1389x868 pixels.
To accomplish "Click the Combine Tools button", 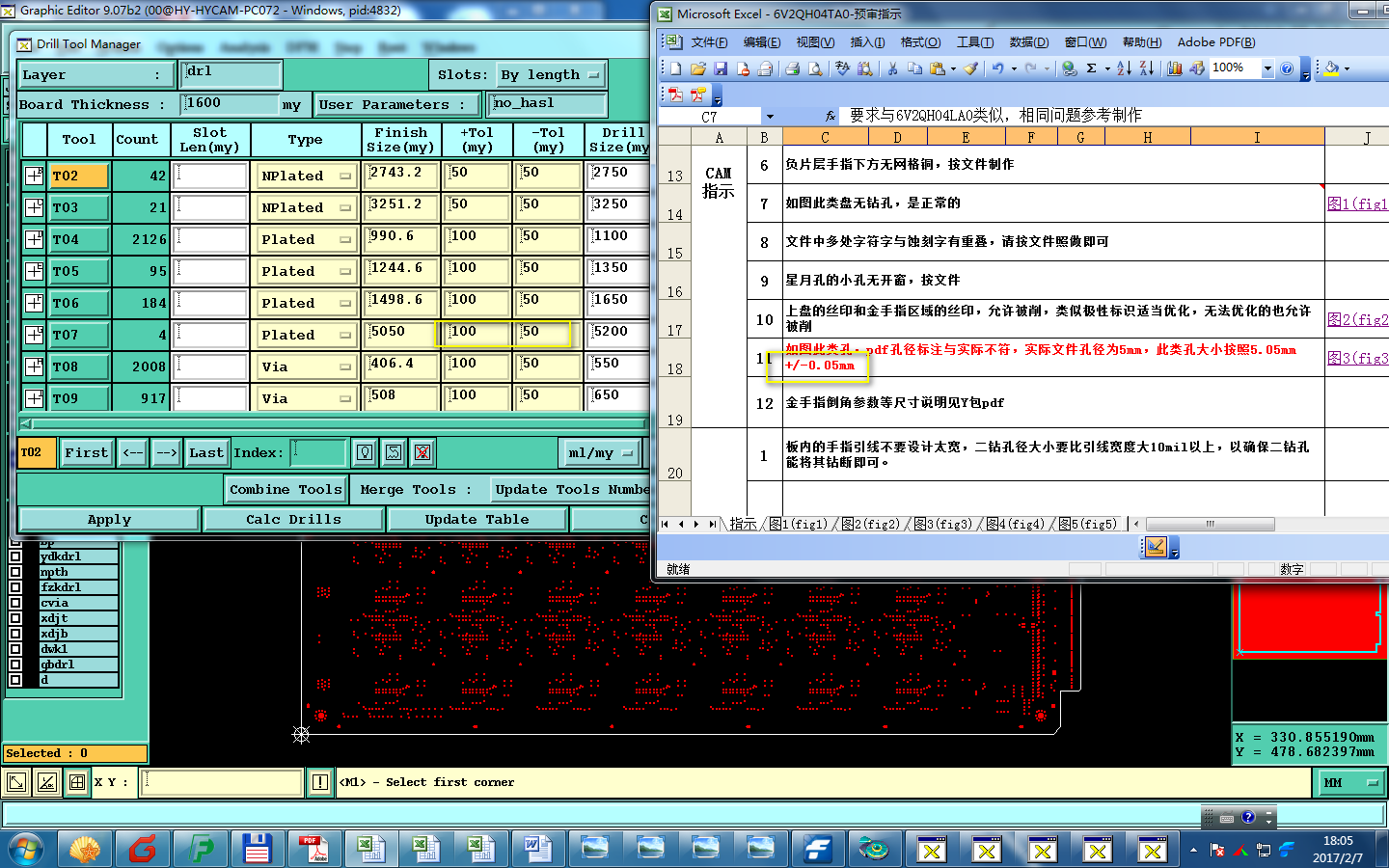I will tap(286, 489).
